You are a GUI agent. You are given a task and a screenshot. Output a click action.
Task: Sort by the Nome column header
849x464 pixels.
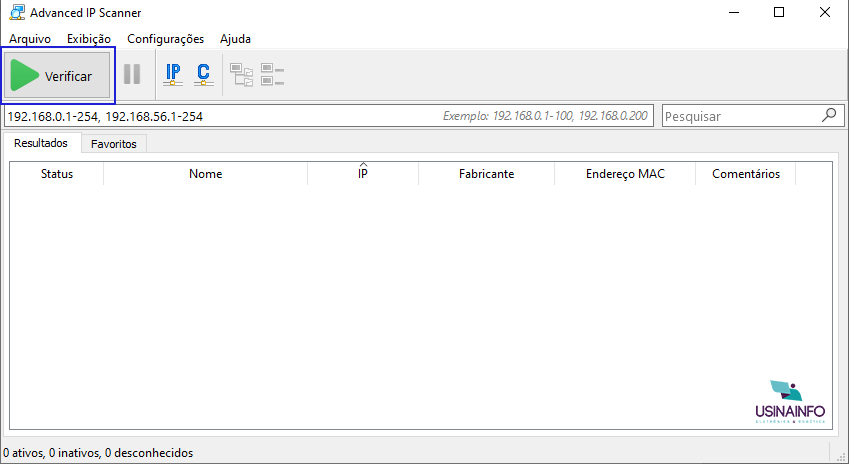pyautogui.click(x=206, y=174)
